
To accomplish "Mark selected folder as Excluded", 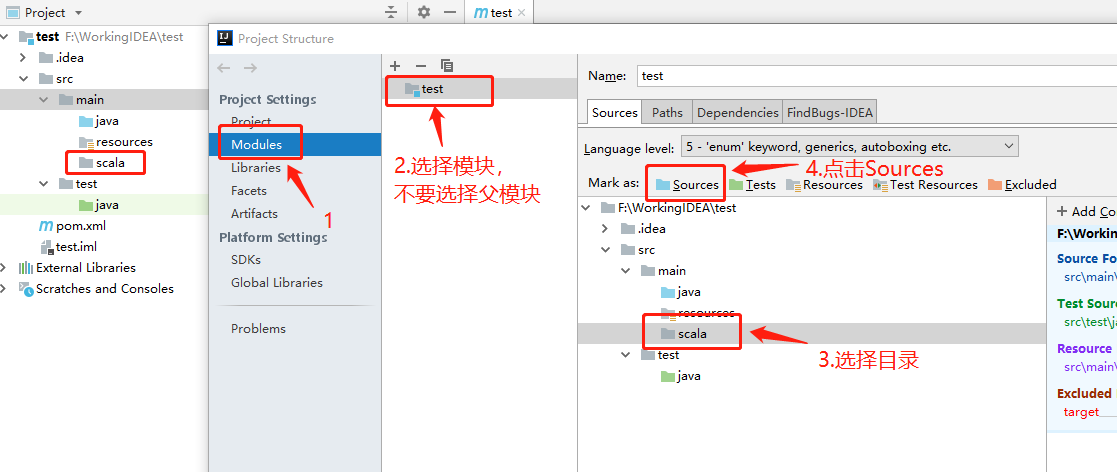I will pos(1022,185).
